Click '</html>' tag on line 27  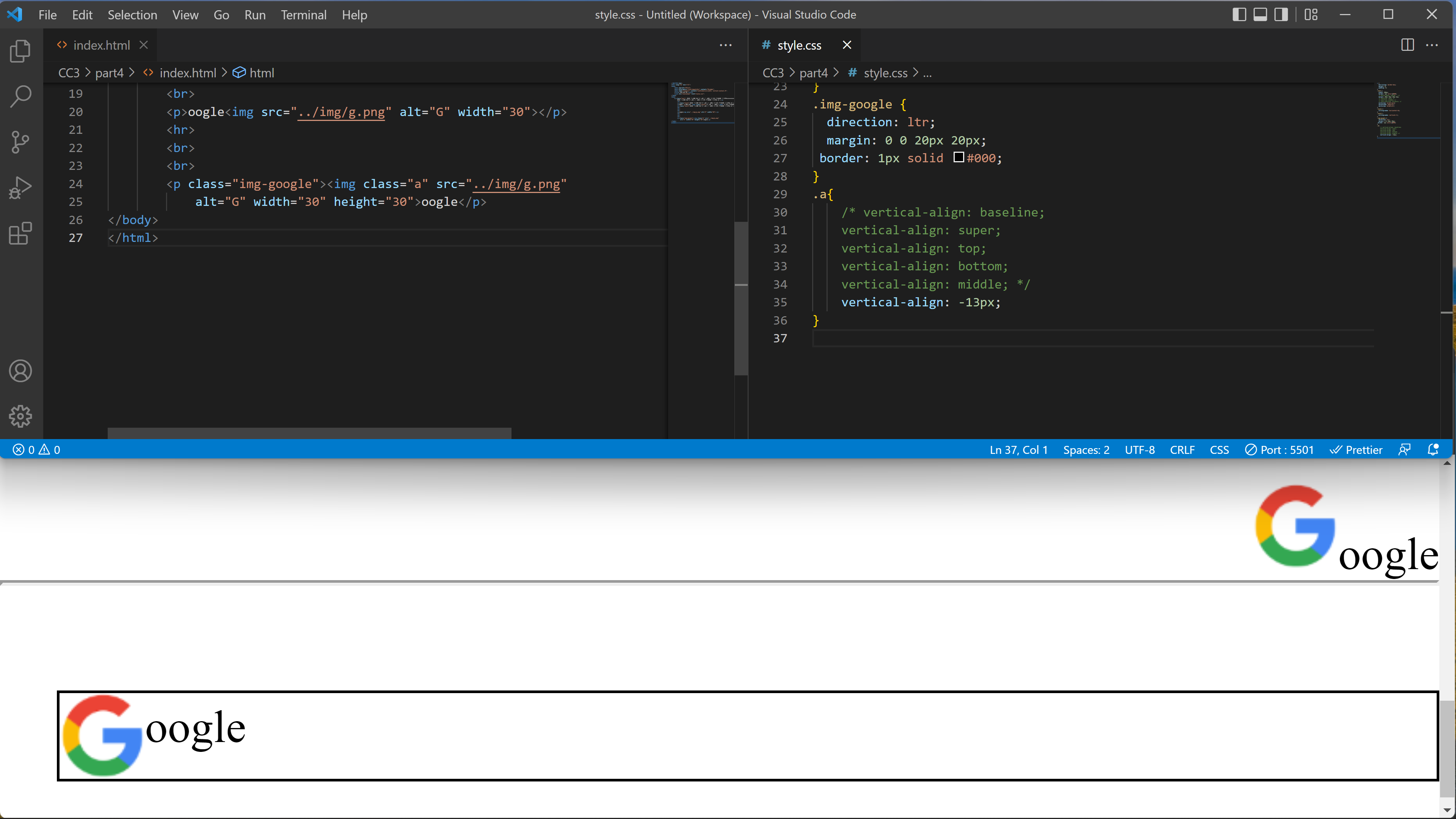pos(133,238)
